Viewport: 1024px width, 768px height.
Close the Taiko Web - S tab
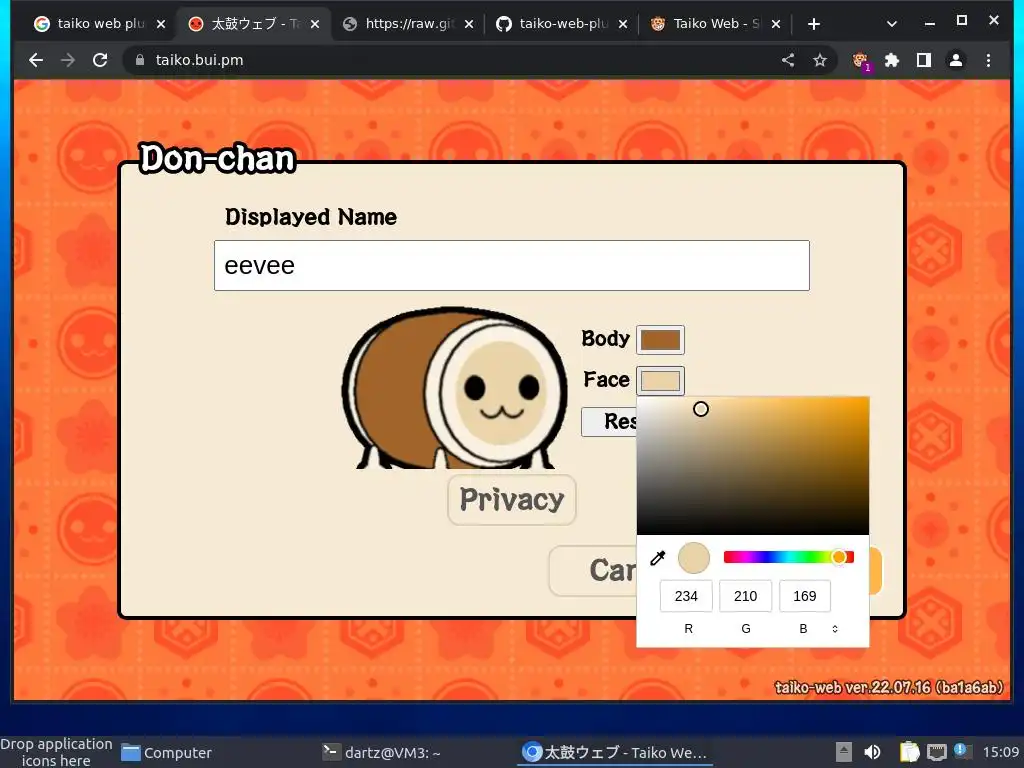[x=776, y=24]
